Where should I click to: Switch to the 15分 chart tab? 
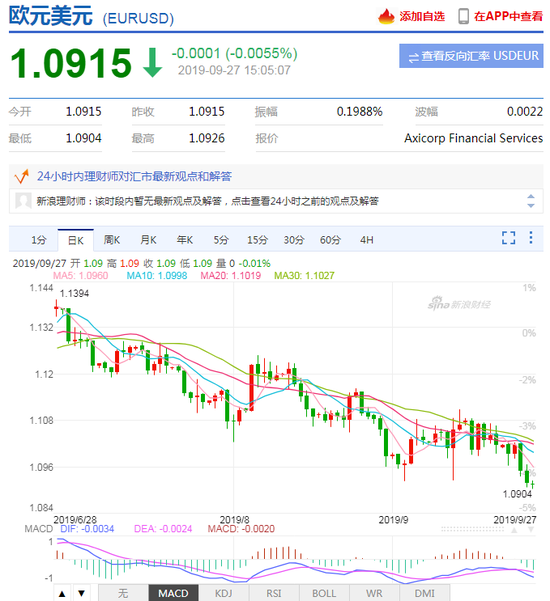tap(257, 240)
